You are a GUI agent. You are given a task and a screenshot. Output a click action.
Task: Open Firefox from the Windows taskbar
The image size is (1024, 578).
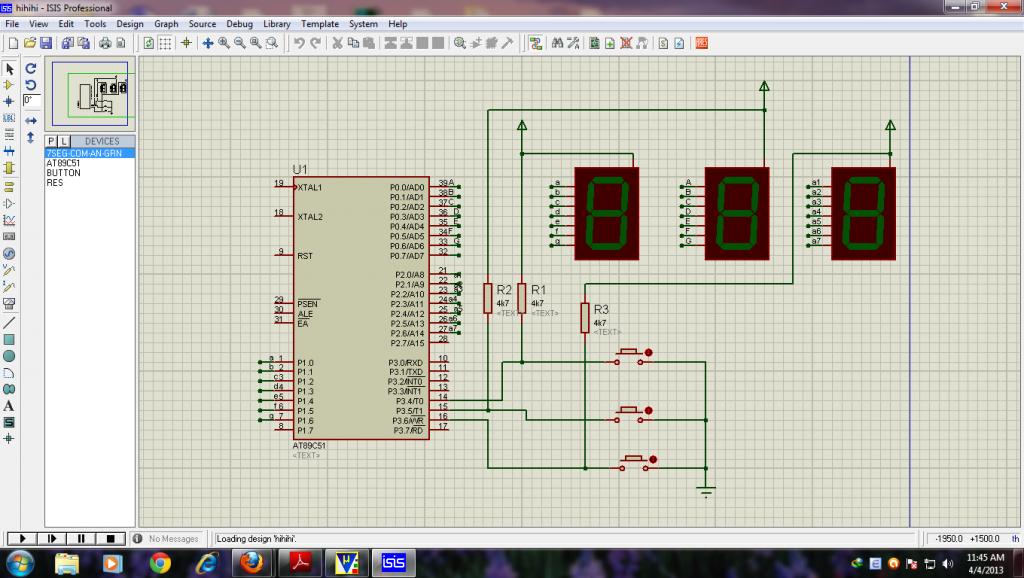tap(252, 563)
